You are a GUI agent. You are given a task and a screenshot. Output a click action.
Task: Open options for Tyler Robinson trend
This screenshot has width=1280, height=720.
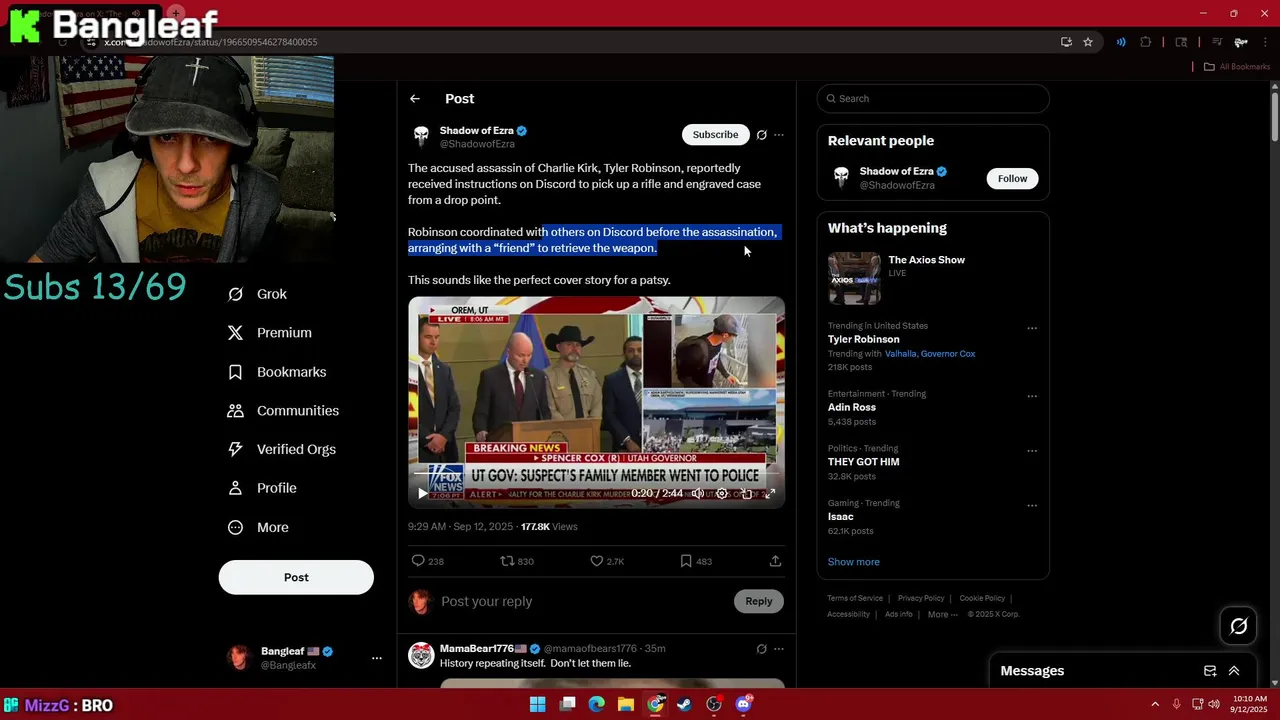coord(1032,328)
